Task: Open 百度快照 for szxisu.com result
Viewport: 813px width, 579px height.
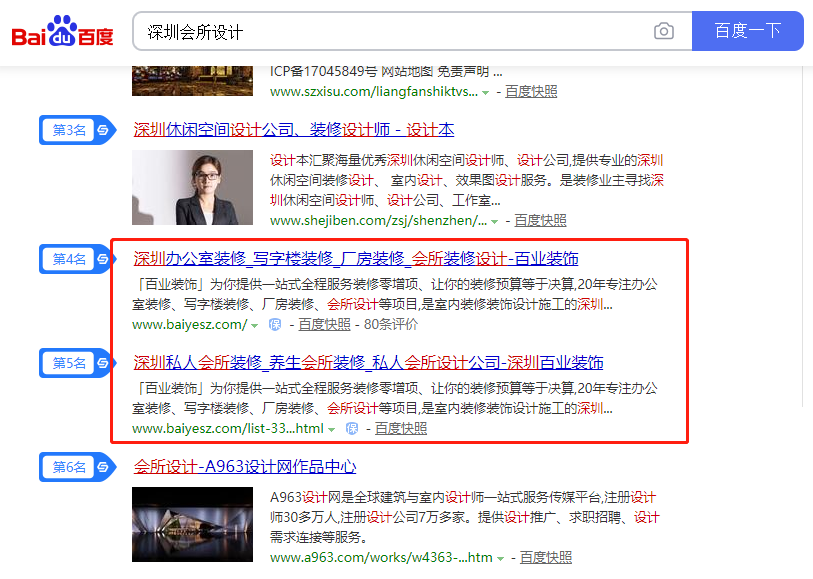Action: [531, 92]
